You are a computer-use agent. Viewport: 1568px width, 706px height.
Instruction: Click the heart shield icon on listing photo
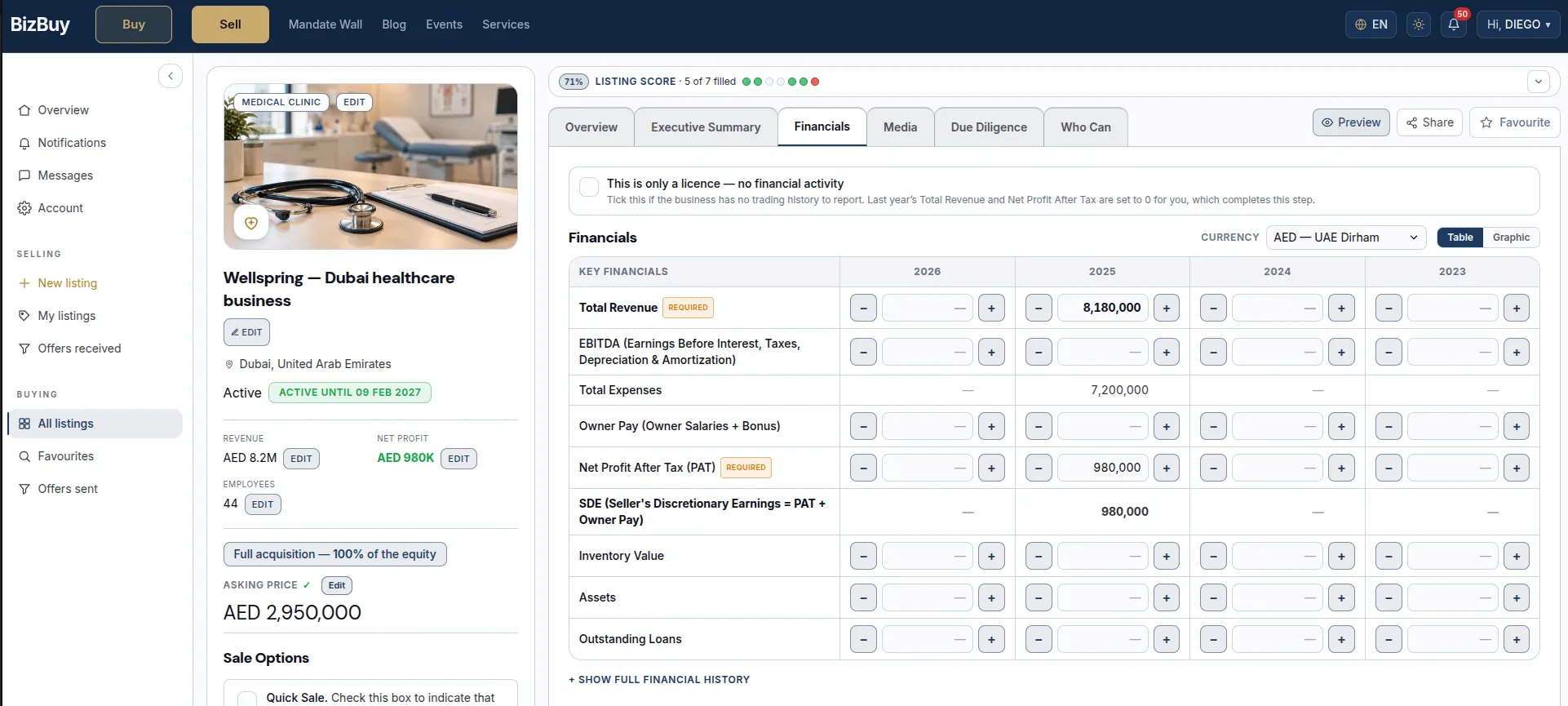(x=251, y=223)
